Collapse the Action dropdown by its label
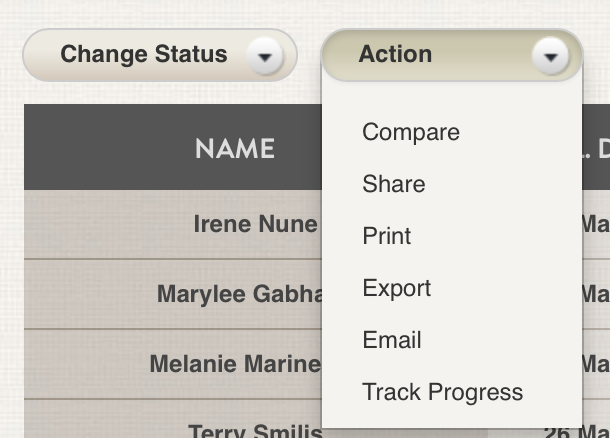 pos(395,55)
